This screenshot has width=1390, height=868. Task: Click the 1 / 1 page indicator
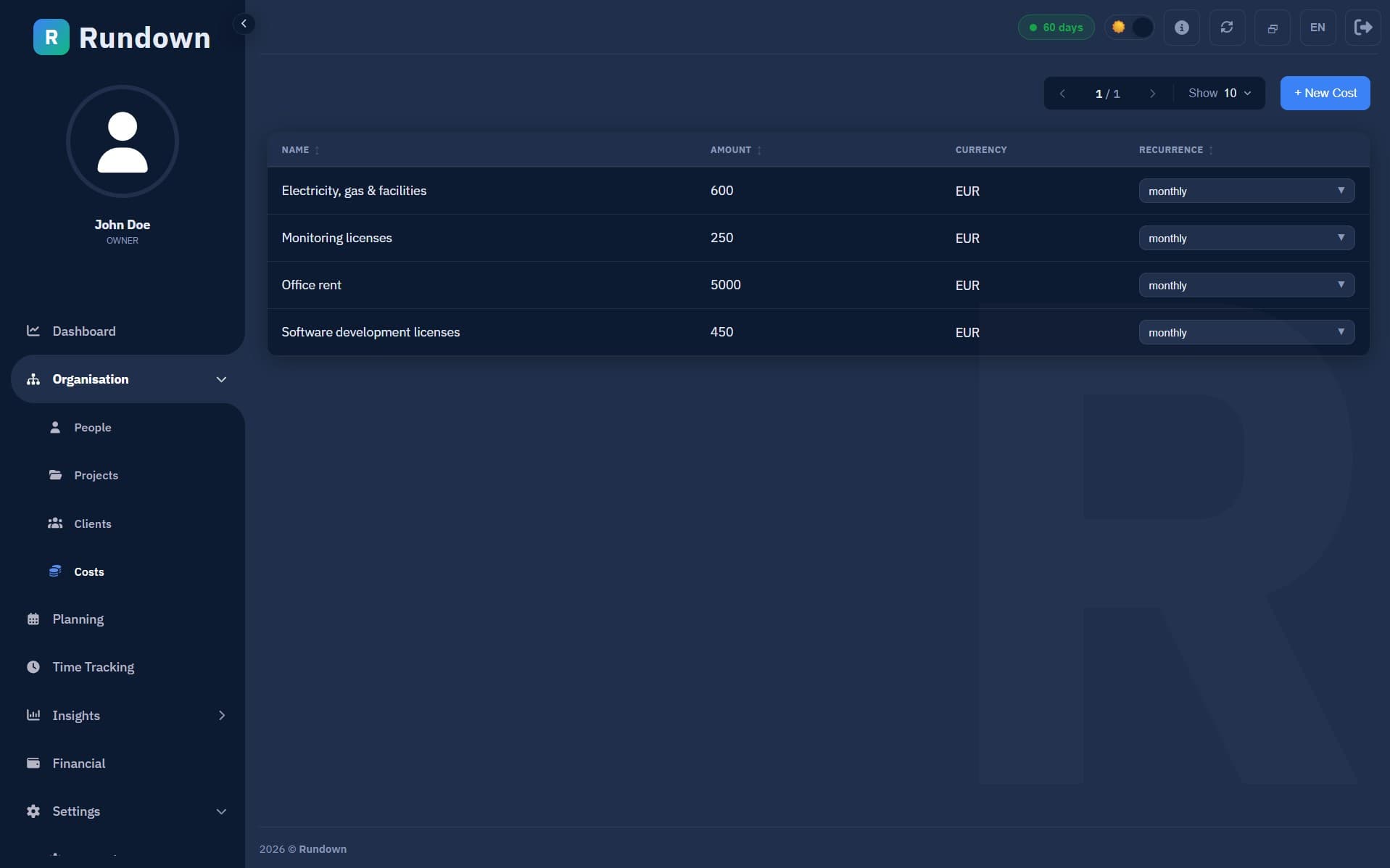click(x=1107, y=94)
